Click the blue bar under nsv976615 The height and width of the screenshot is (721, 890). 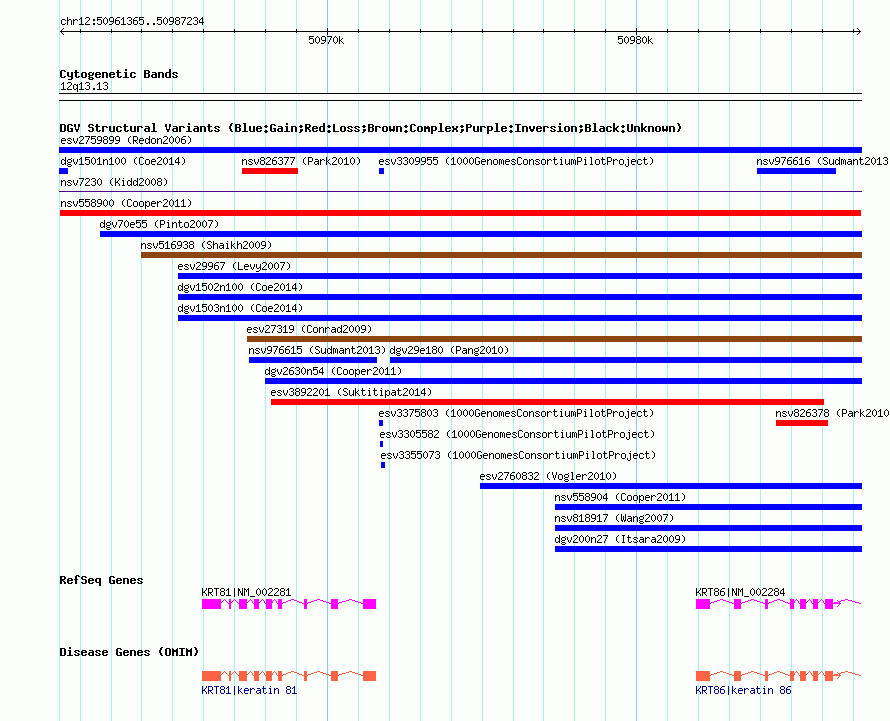pos(313,360)
